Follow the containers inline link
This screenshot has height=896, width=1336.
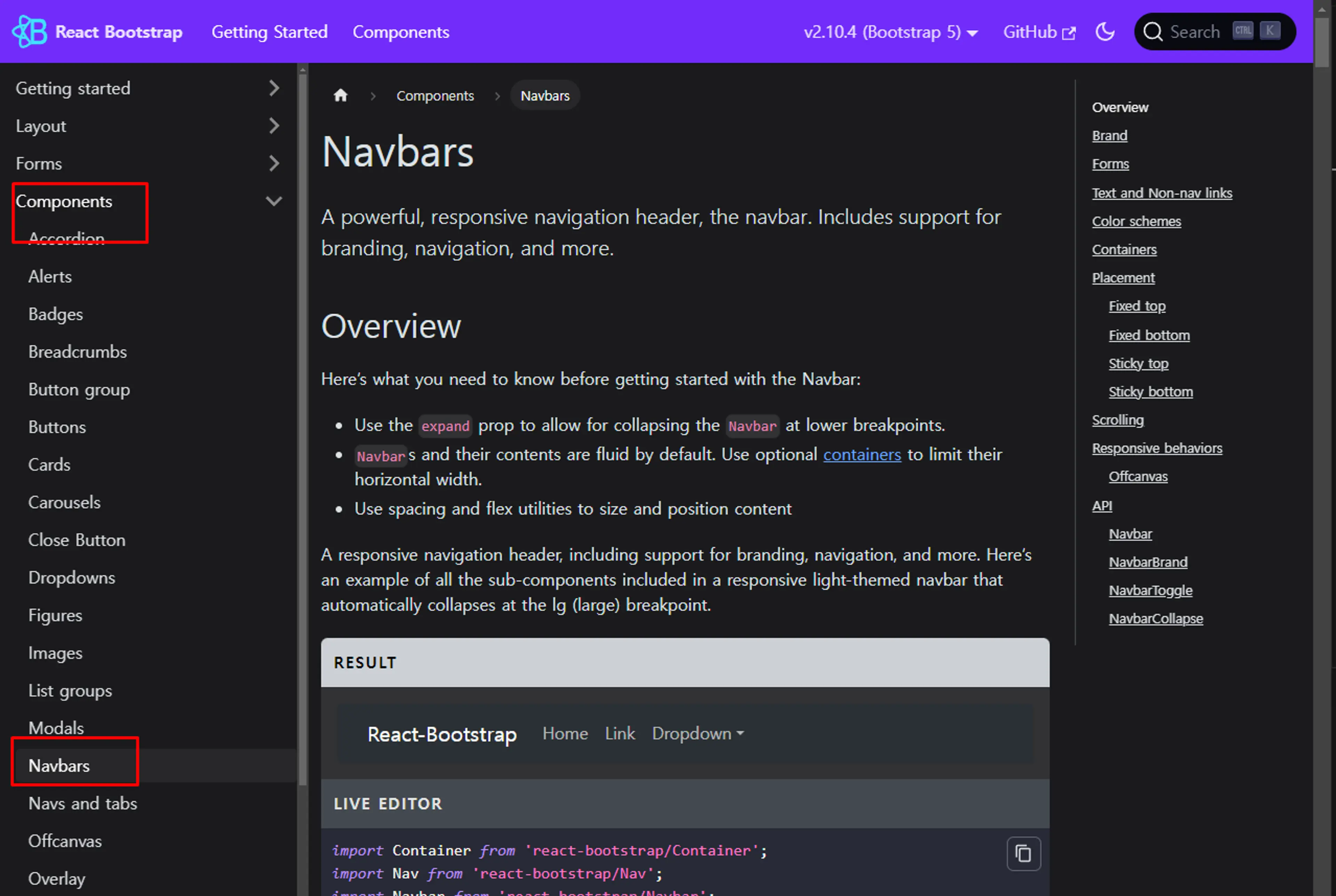862,454
